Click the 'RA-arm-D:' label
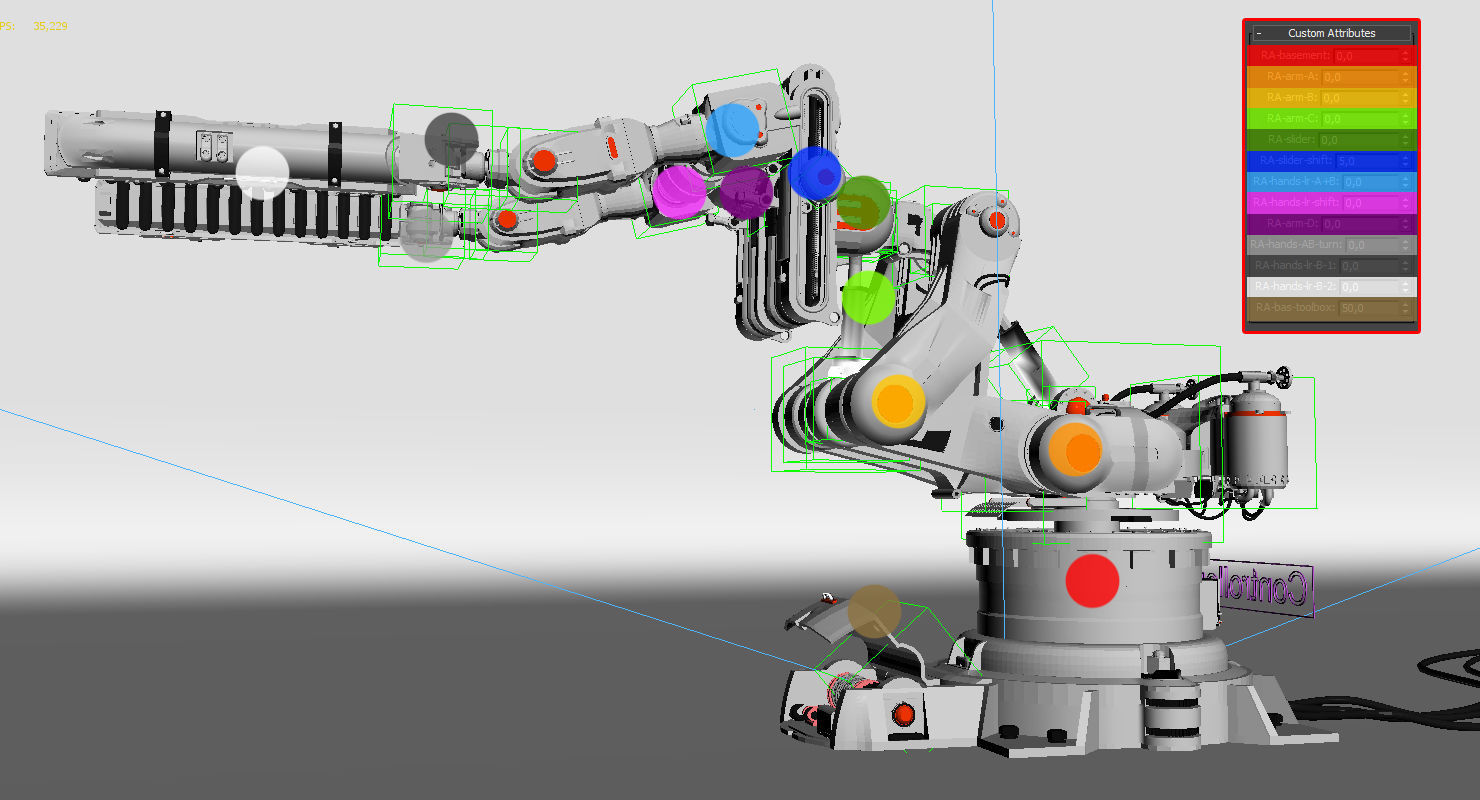 1293,224
